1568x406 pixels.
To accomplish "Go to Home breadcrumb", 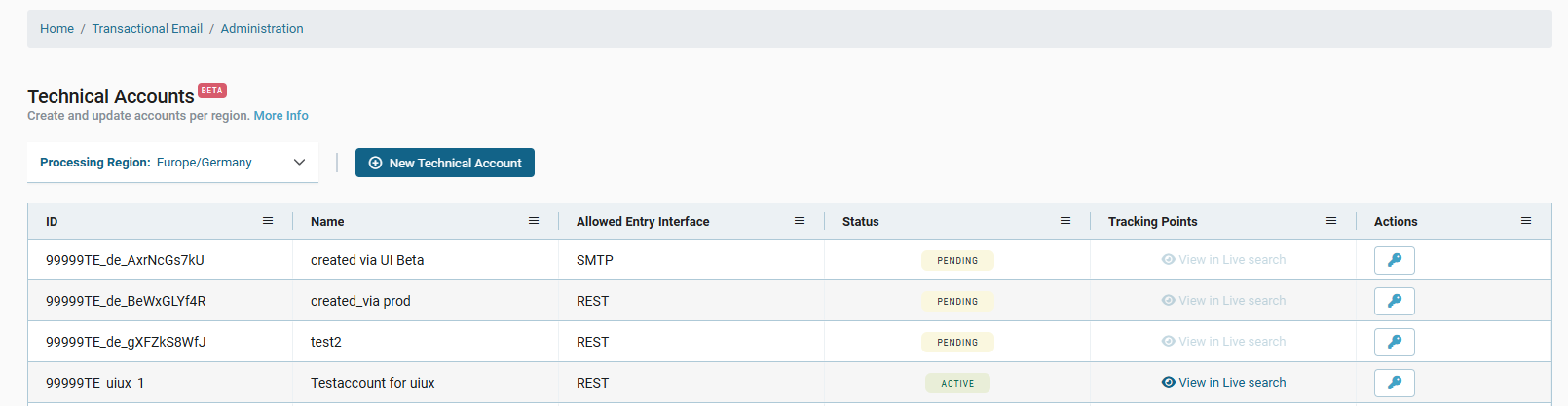I will click(56, 29).
